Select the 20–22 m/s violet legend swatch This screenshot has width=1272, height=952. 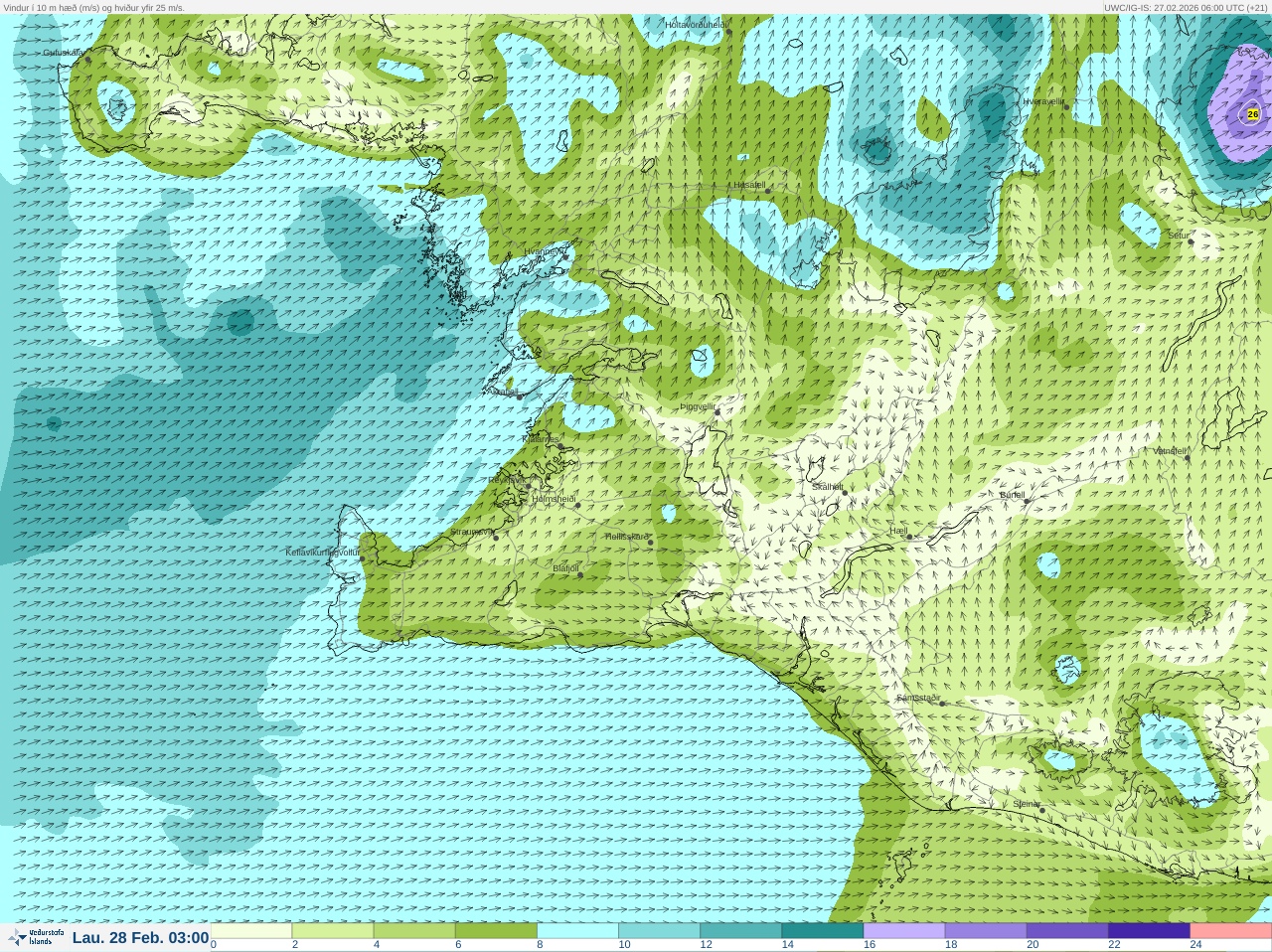pos(1067,931)
